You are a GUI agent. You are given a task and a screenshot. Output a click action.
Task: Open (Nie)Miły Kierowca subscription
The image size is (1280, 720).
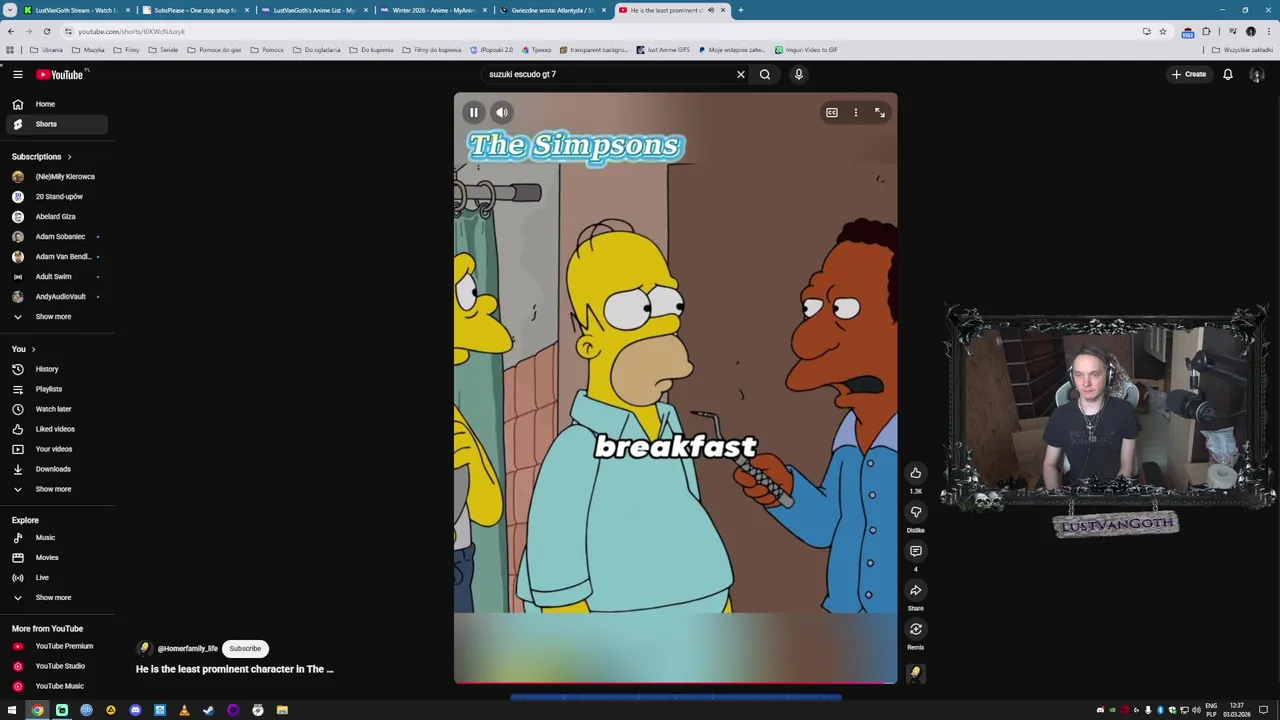click(x=56, y=176)
